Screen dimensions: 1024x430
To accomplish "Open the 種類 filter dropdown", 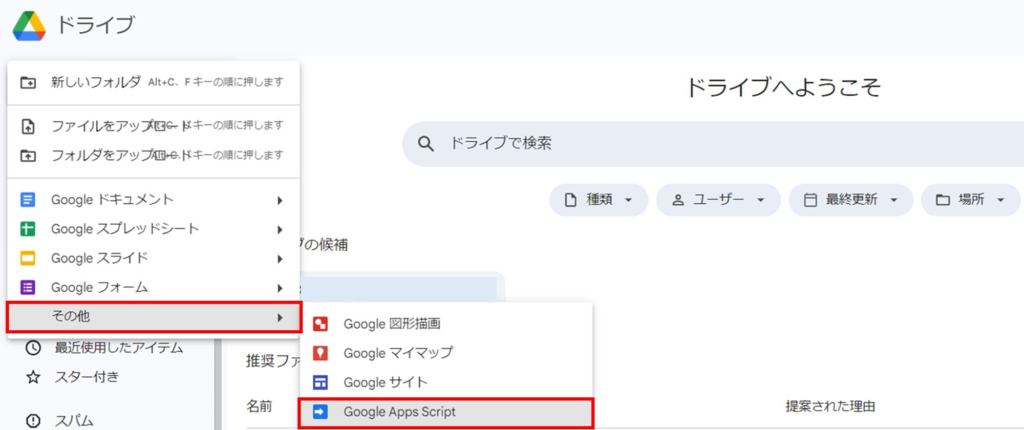I will tap(598, 200).
